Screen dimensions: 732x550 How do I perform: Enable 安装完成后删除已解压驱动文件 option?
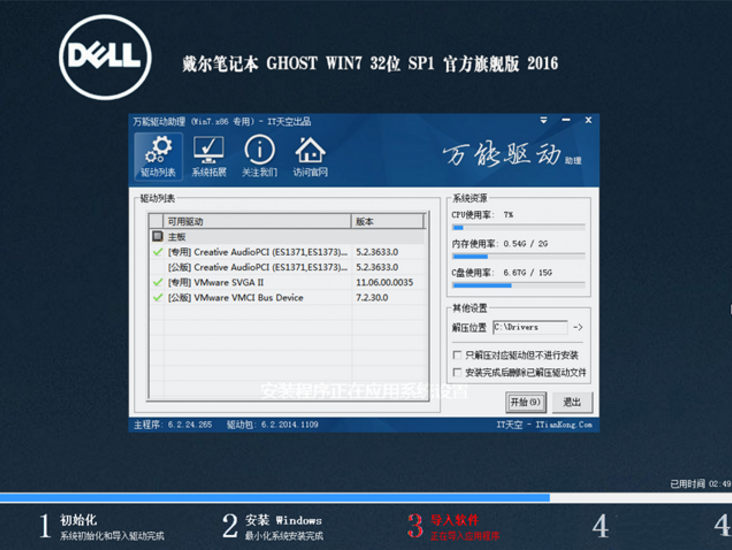(x=458, y=372)
